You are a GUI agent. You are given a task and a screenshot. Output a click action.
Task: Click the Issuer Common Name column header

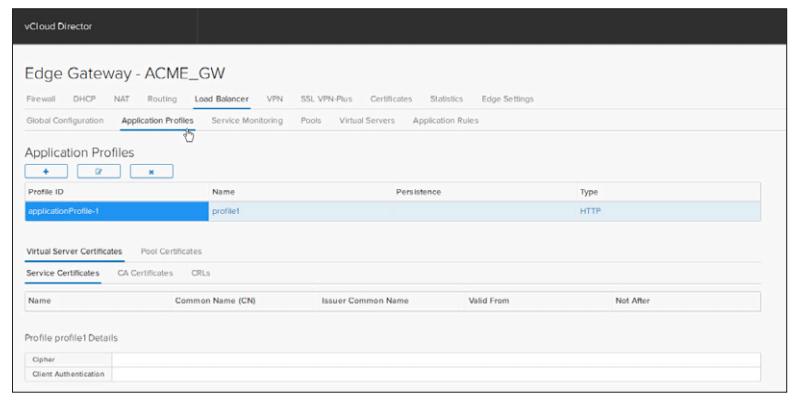point(391,301)
